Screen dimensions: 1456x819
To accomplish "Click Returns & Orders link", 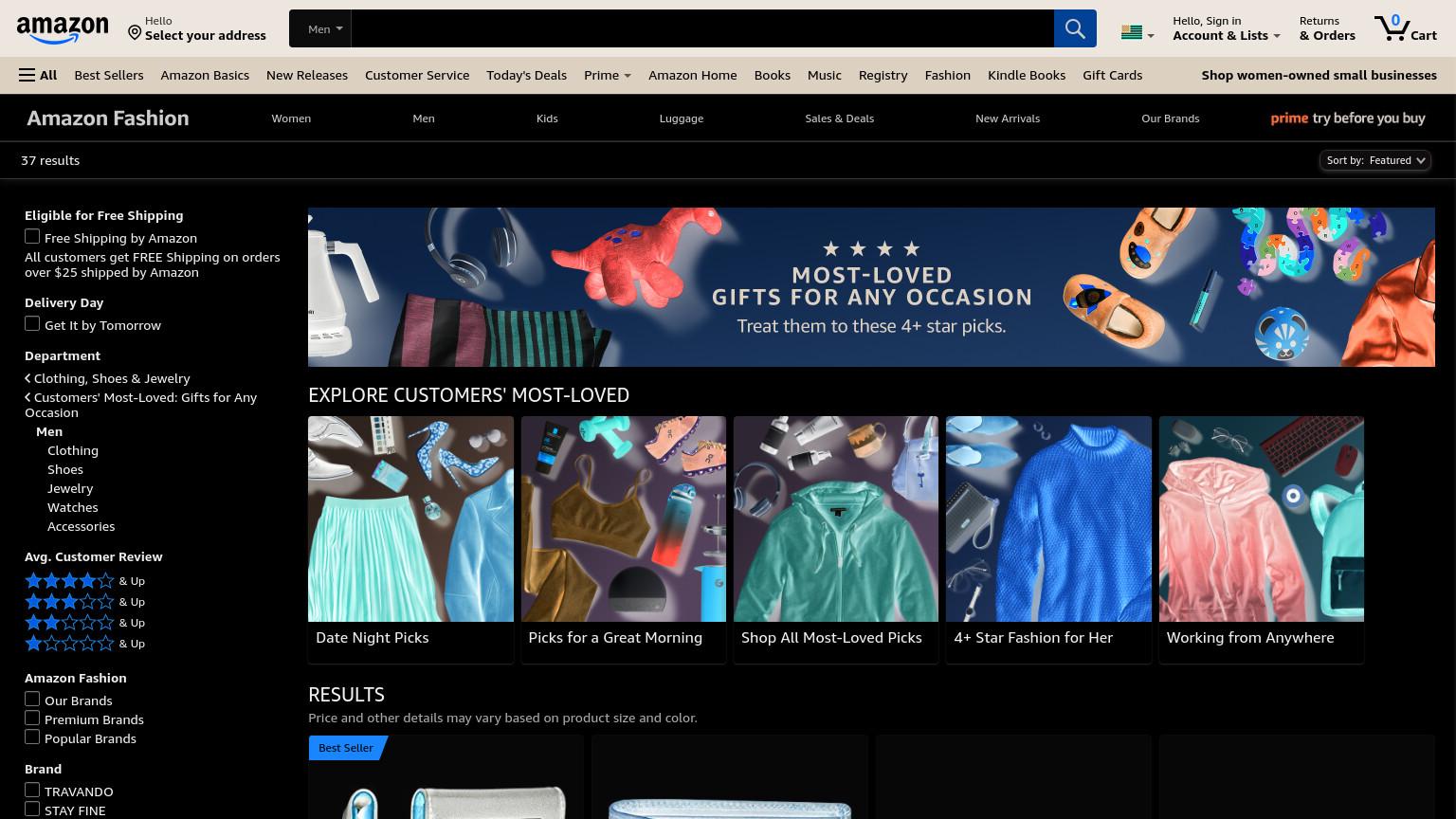I will (x=1327, y=28).
